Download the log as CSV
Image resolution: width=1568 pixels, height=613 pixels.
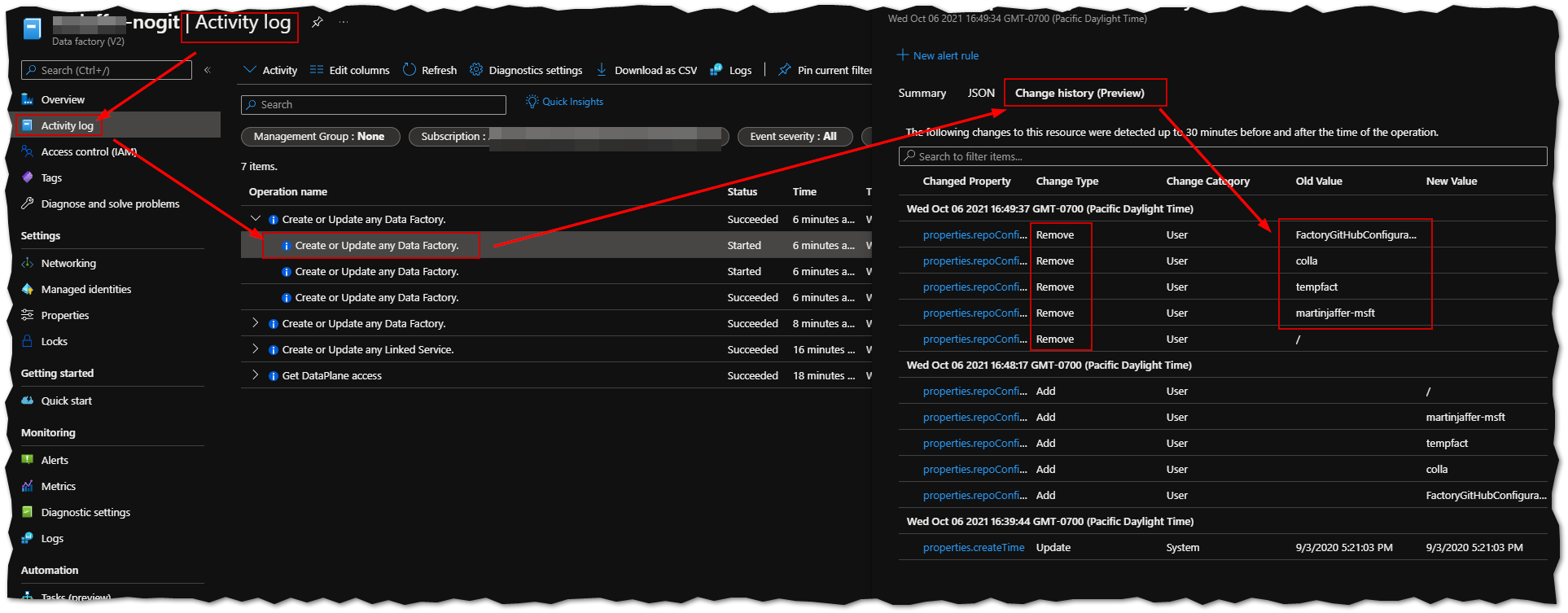pos(646,70)
